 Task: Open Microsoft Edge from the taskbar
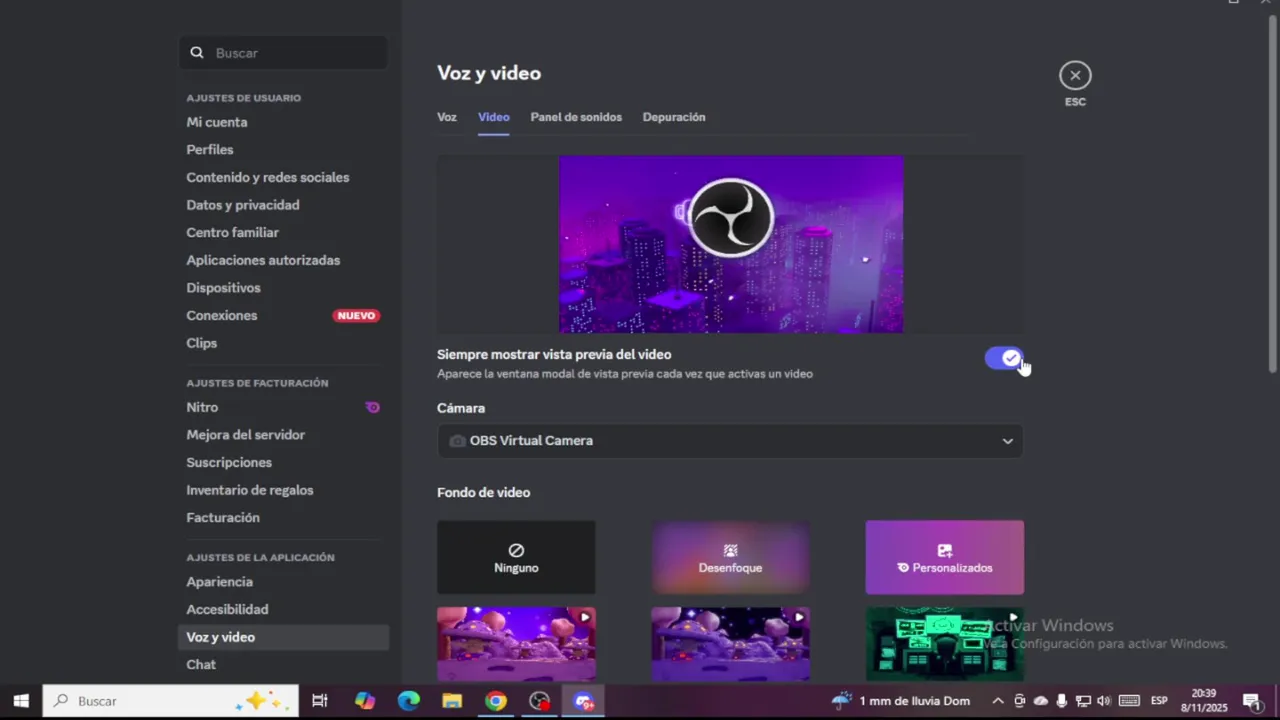coord(409,701)
